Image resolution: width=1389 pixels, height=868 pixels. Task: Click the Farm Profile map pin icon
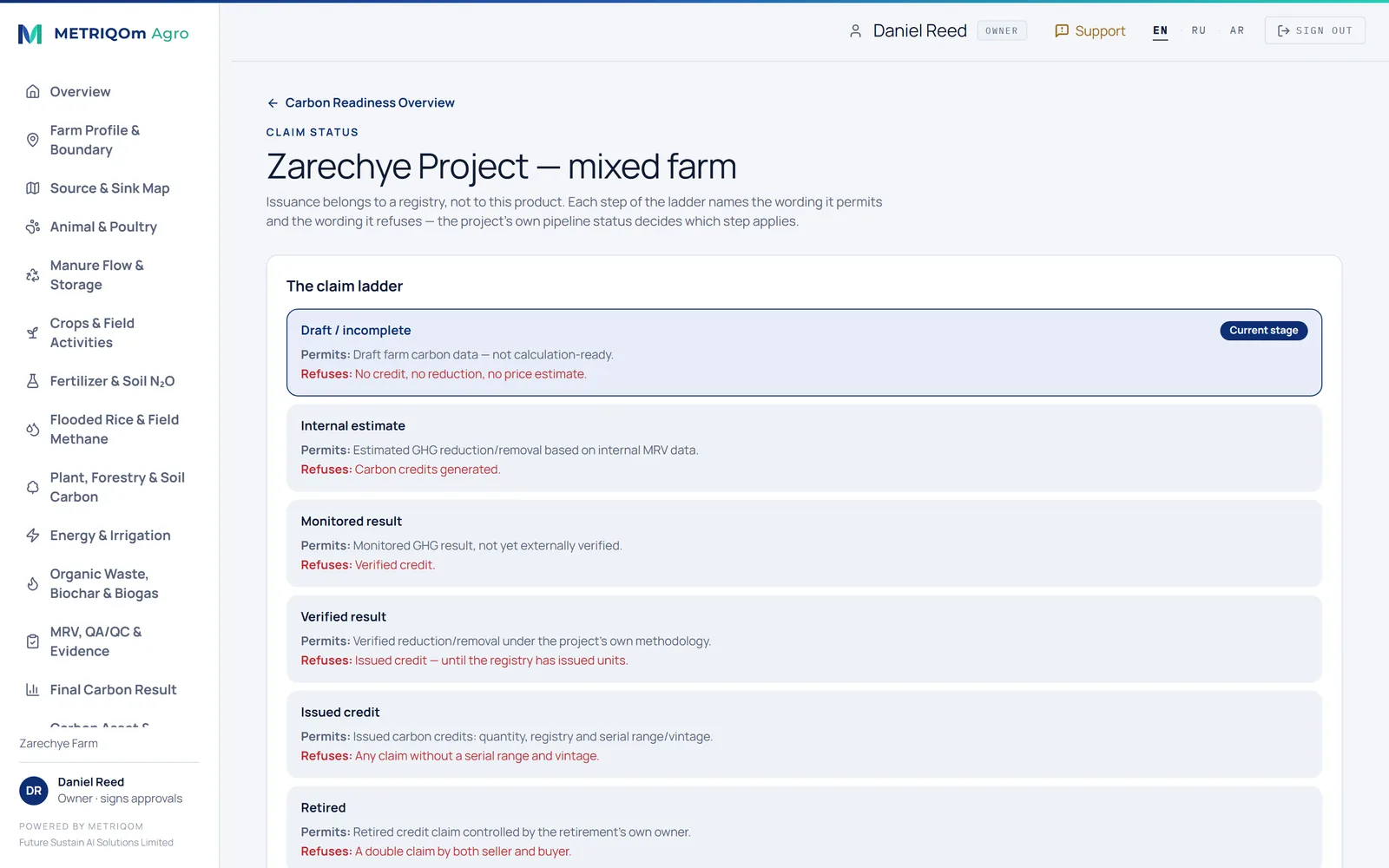[x=33, y=140]
